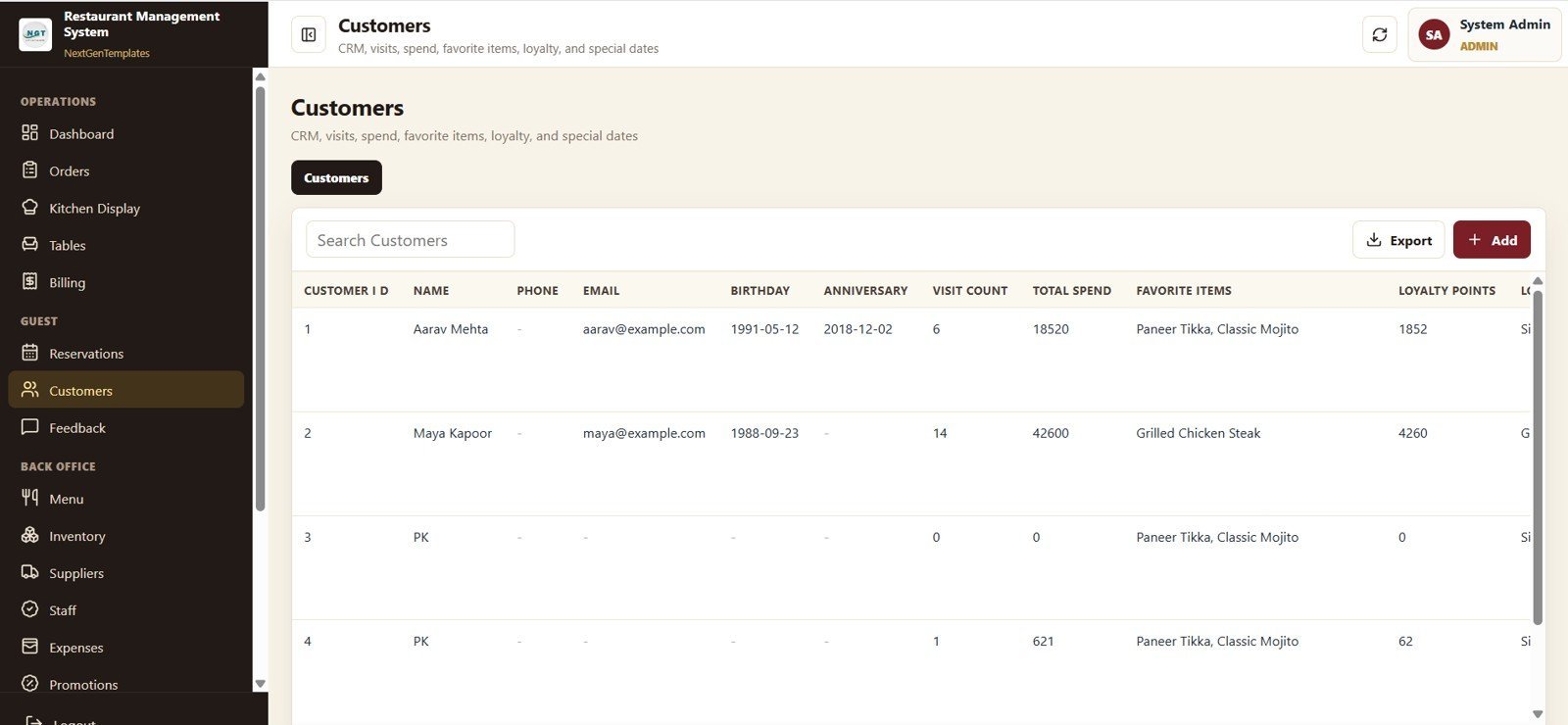Screen dimensions: 1568x725
Task: Click the Menu fork and knife icon
Action: (30, 498)
